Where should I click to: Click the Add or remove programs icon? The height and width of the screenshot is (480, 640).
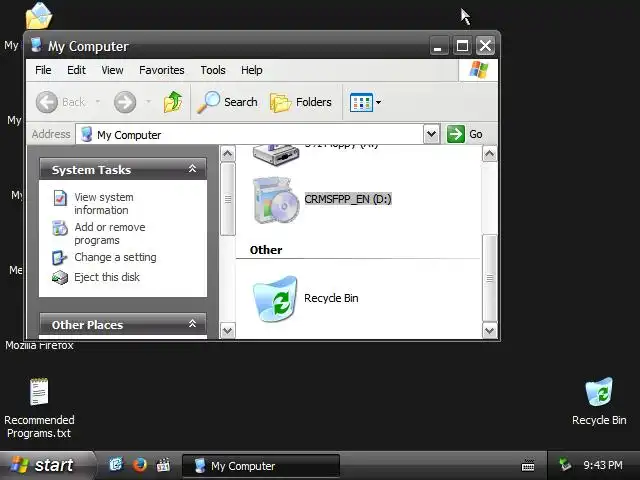[x=60, y=228]
